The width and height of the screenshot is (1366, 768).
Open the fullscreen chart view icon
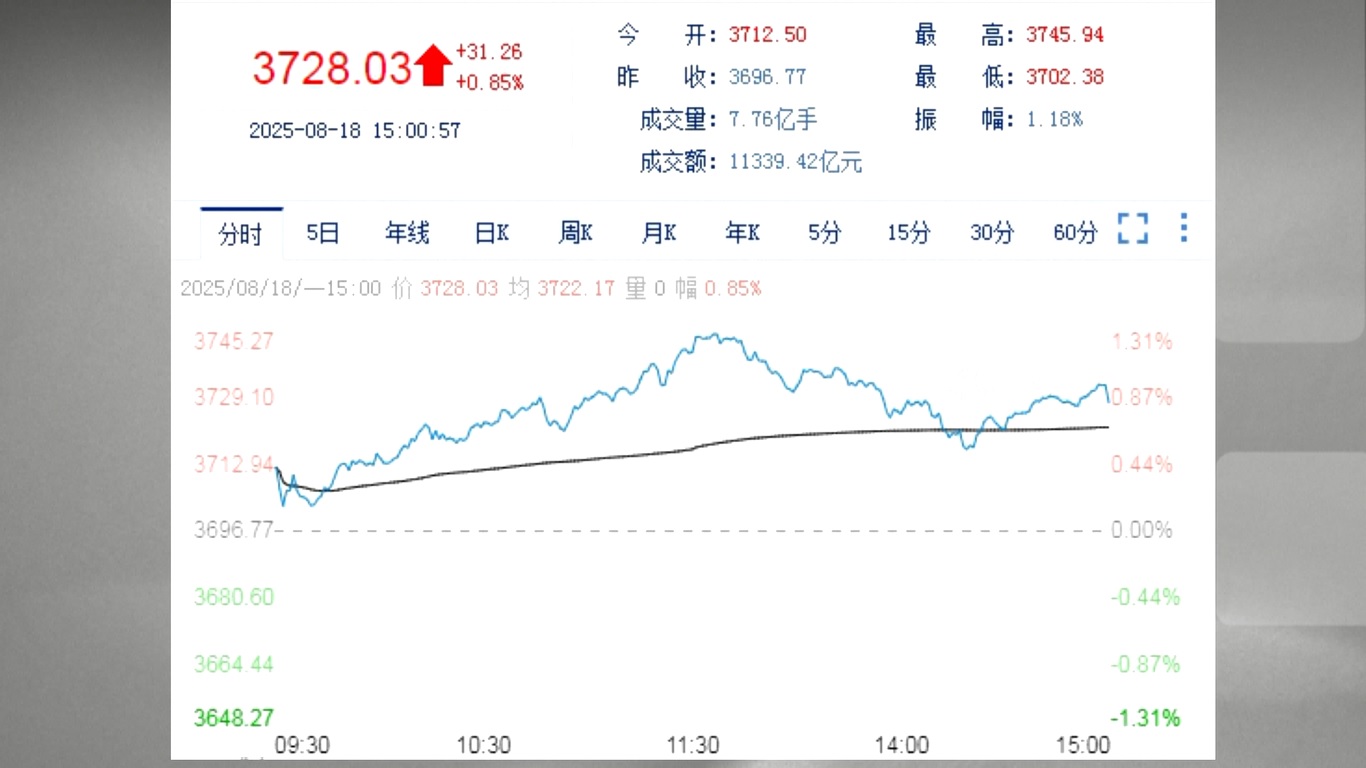click(1133, 230)
